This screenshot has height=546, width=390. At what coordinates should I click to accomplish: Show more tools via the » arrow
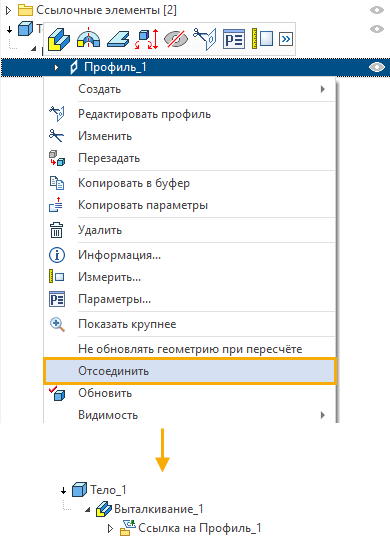[286, 39]
